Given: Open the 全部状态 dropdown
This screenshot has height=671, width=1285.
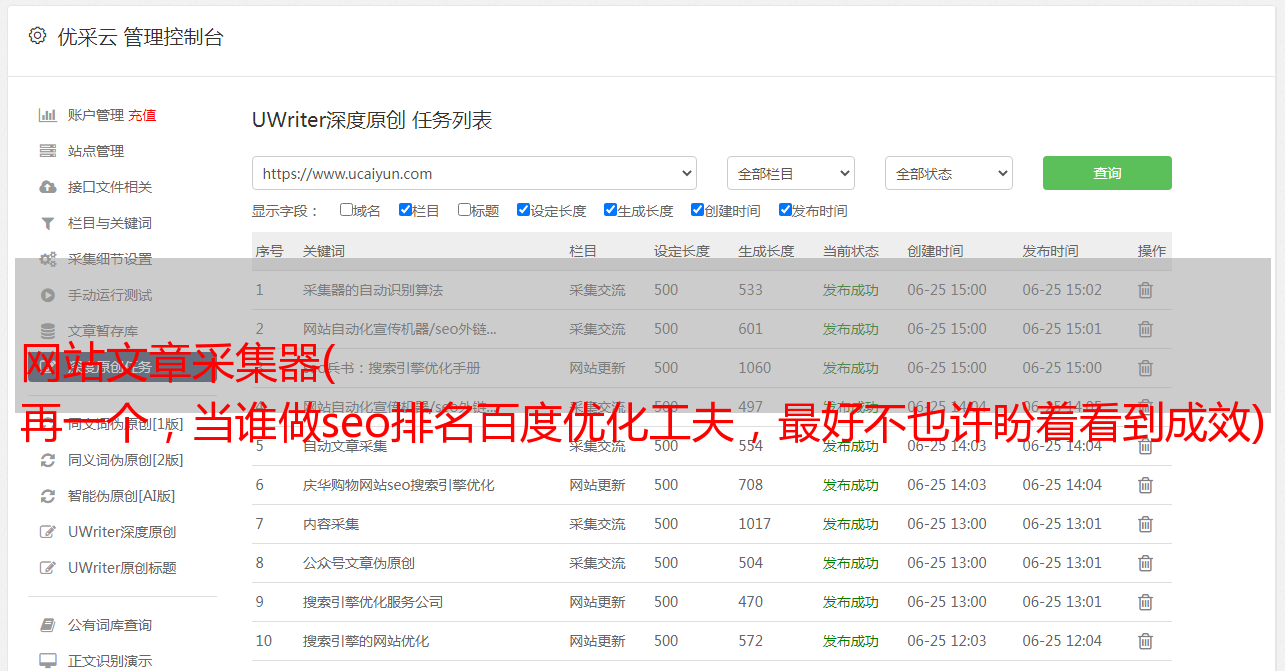Looking at the screenshot, I should pos(949,173).
